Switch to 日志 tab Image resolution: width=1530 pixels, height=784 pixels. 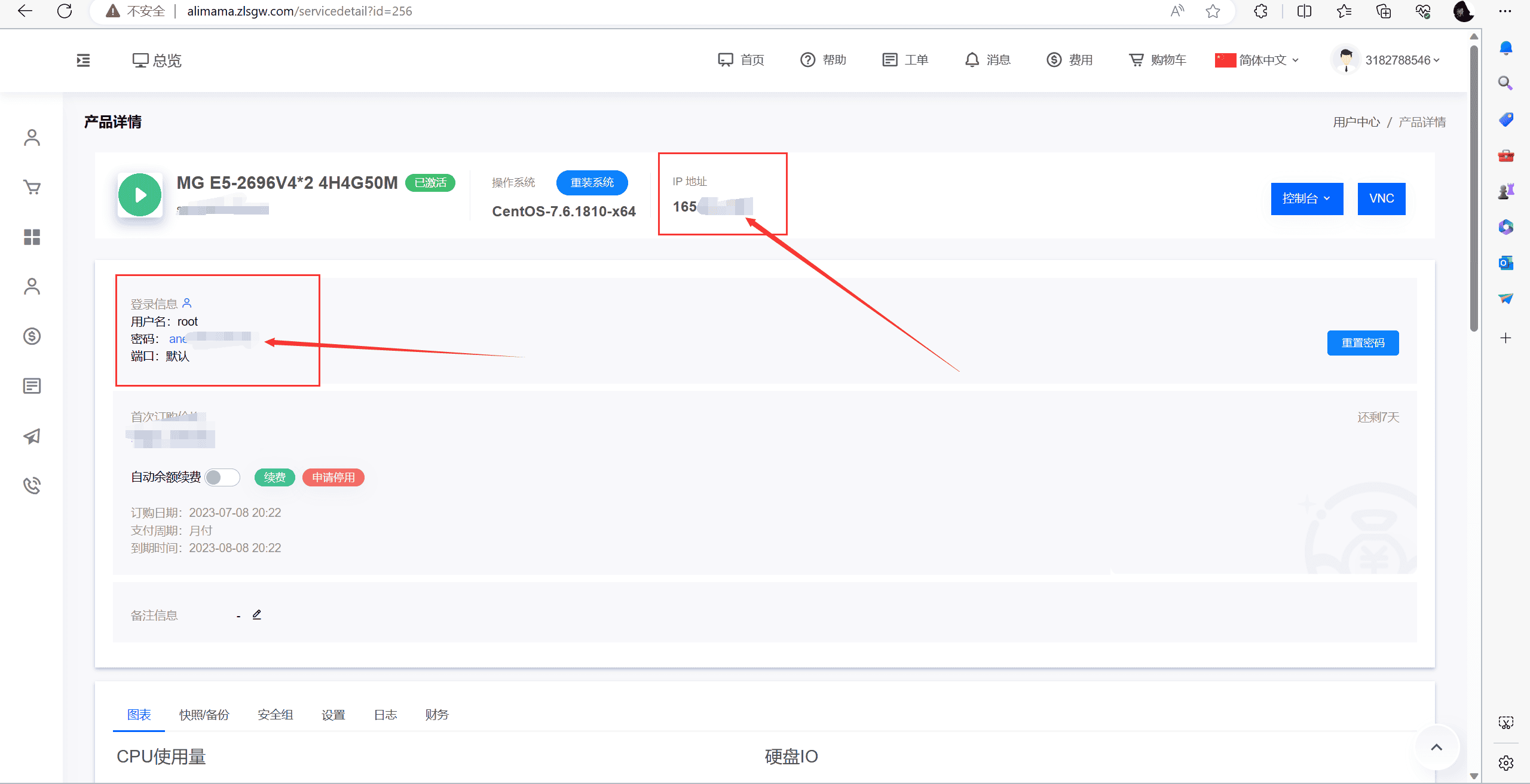click(x=385, y=715)
